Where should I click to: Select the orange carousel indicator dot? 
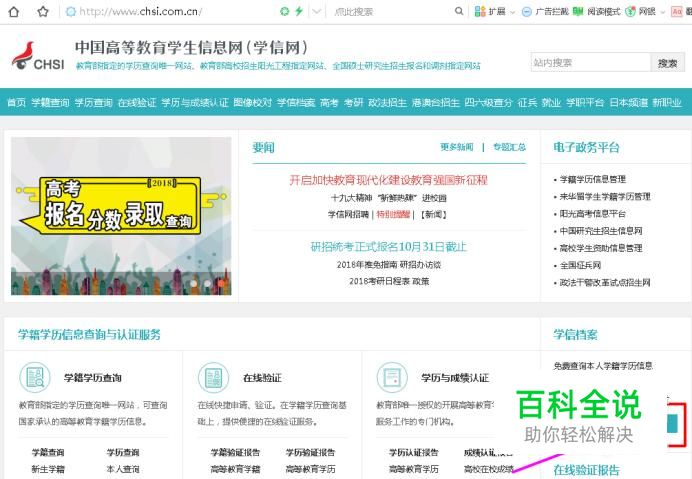[221, 283]
